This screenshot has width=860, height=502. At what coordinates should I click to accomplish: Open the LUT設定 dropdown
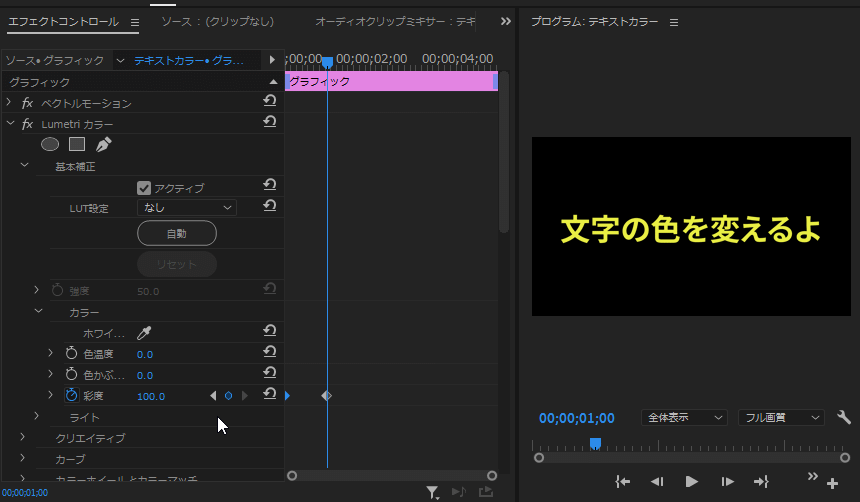(x=186, y=207)
